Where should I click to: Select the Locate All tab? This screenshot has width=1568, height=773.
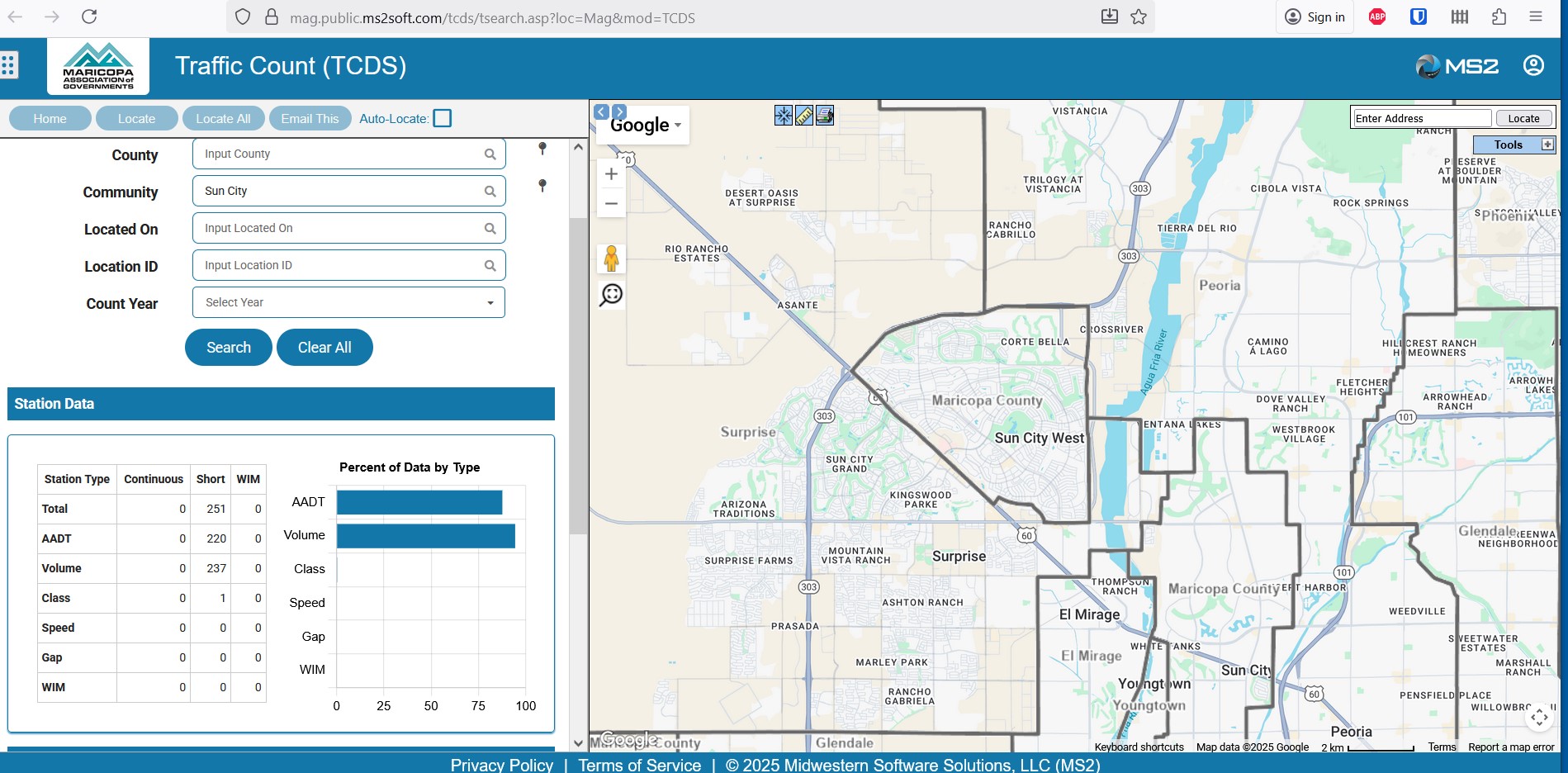click(x=223, y=119)
